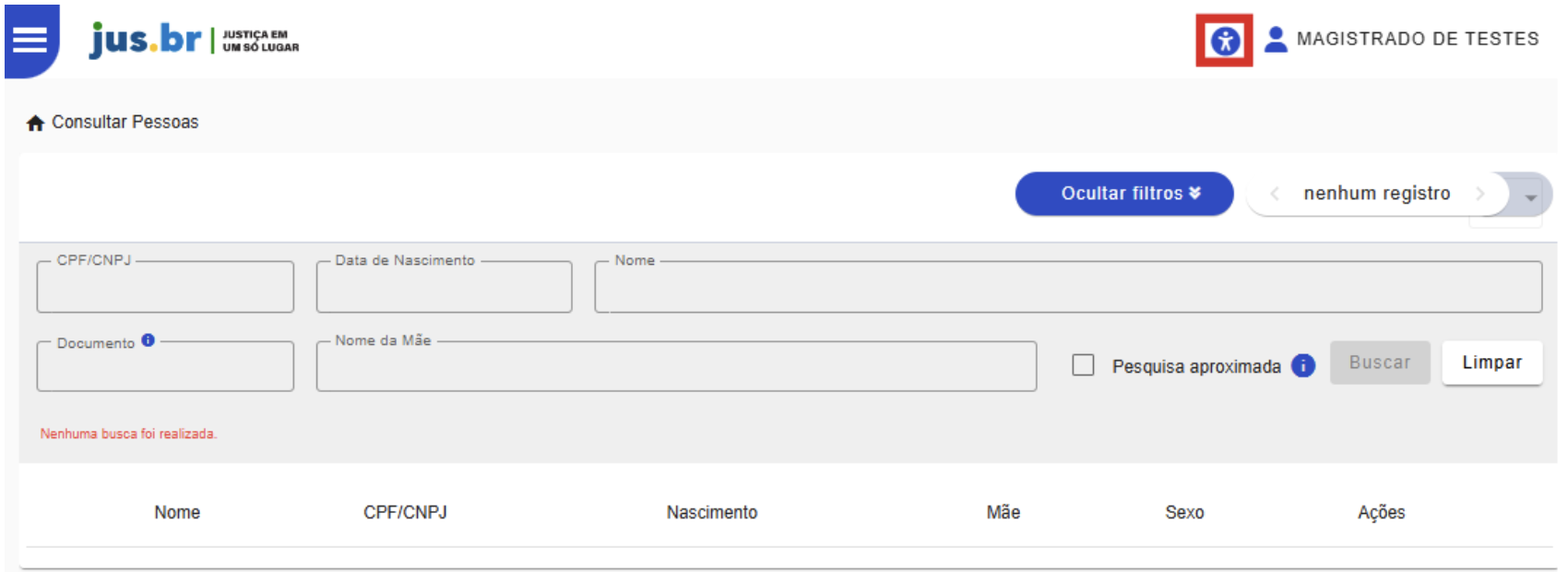Click info icon next to Pesquisa aproximada
Viewport: 1568px width, 572px height.
point(1302,366)
